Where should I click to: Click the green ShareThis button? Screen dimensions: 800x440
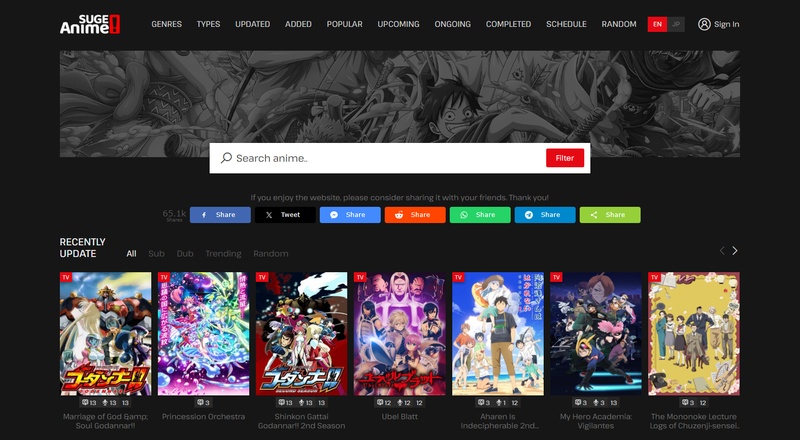(610, 215)
